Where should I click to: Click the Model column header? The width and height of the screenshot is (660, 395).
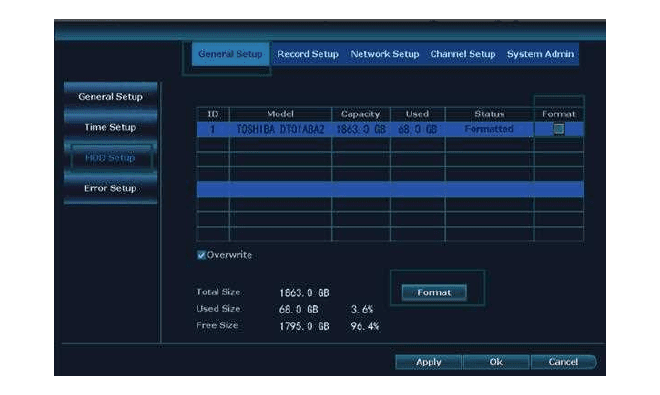tap(280, 114)
